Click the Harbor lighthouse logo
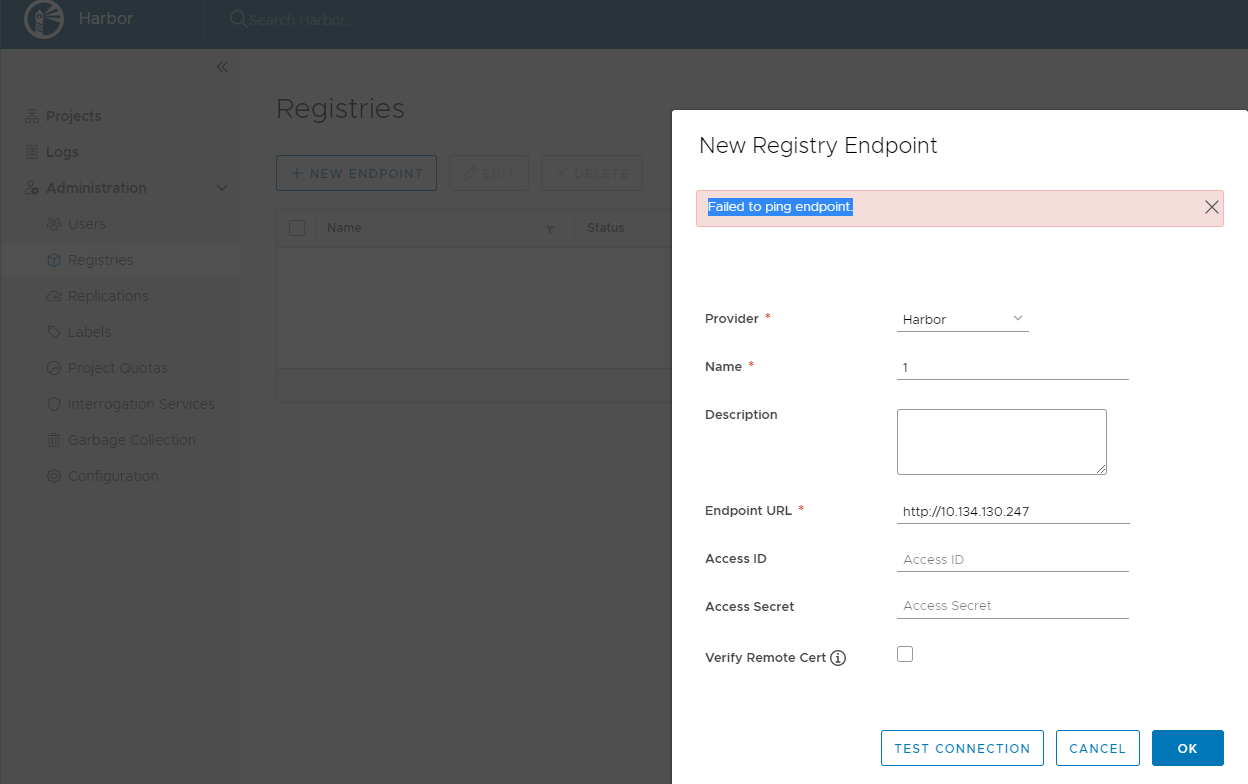This screenshot has width=1248, height=784. pyautogui.click(x=42, y=18)
